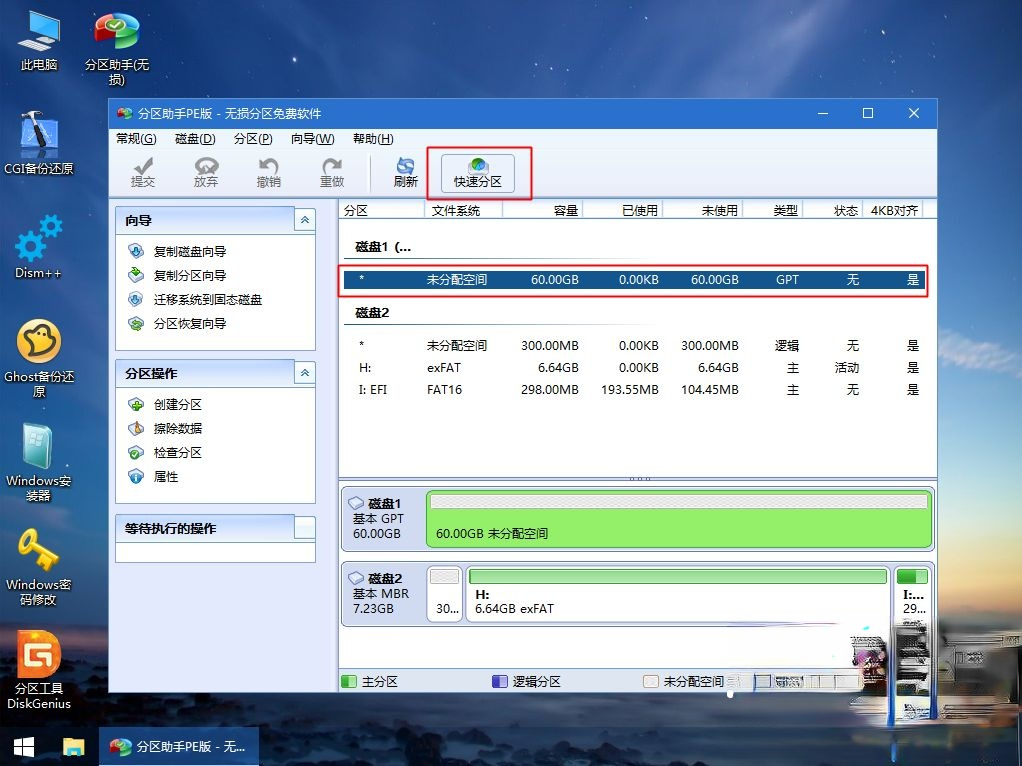This screenshot has width=1022, height=766.
Task: Click 创建分区 in partition operations
Action: click(x=177, y=405)
